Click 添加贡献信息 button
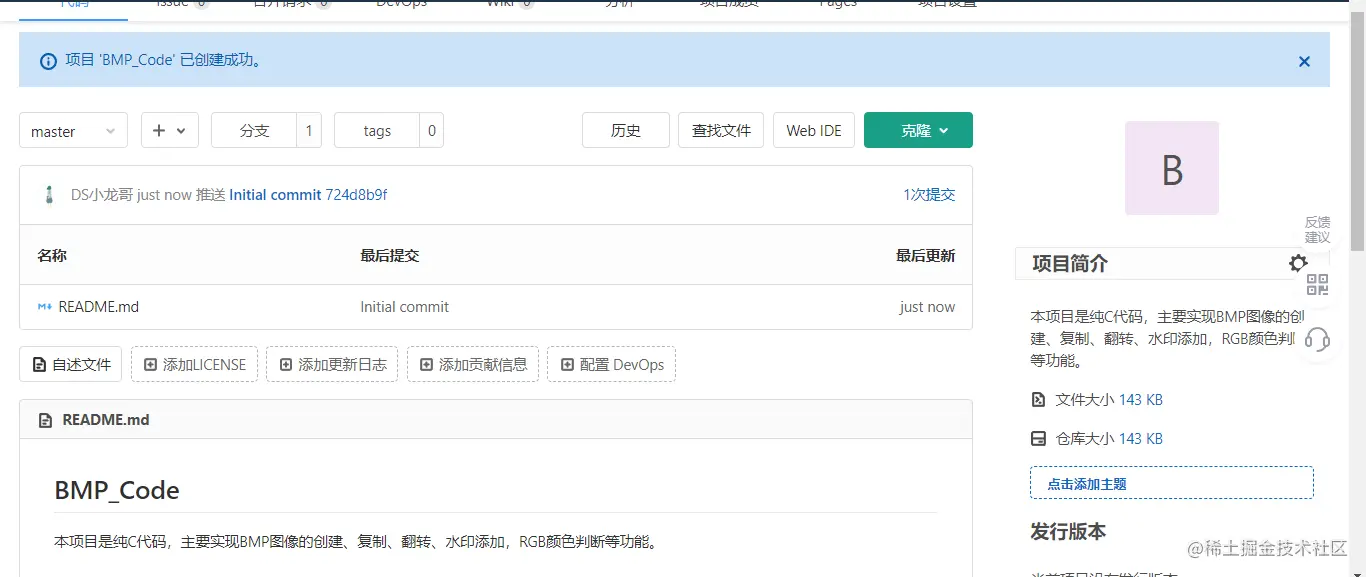Screen dimensions: 1366x577 click(473, 364)
